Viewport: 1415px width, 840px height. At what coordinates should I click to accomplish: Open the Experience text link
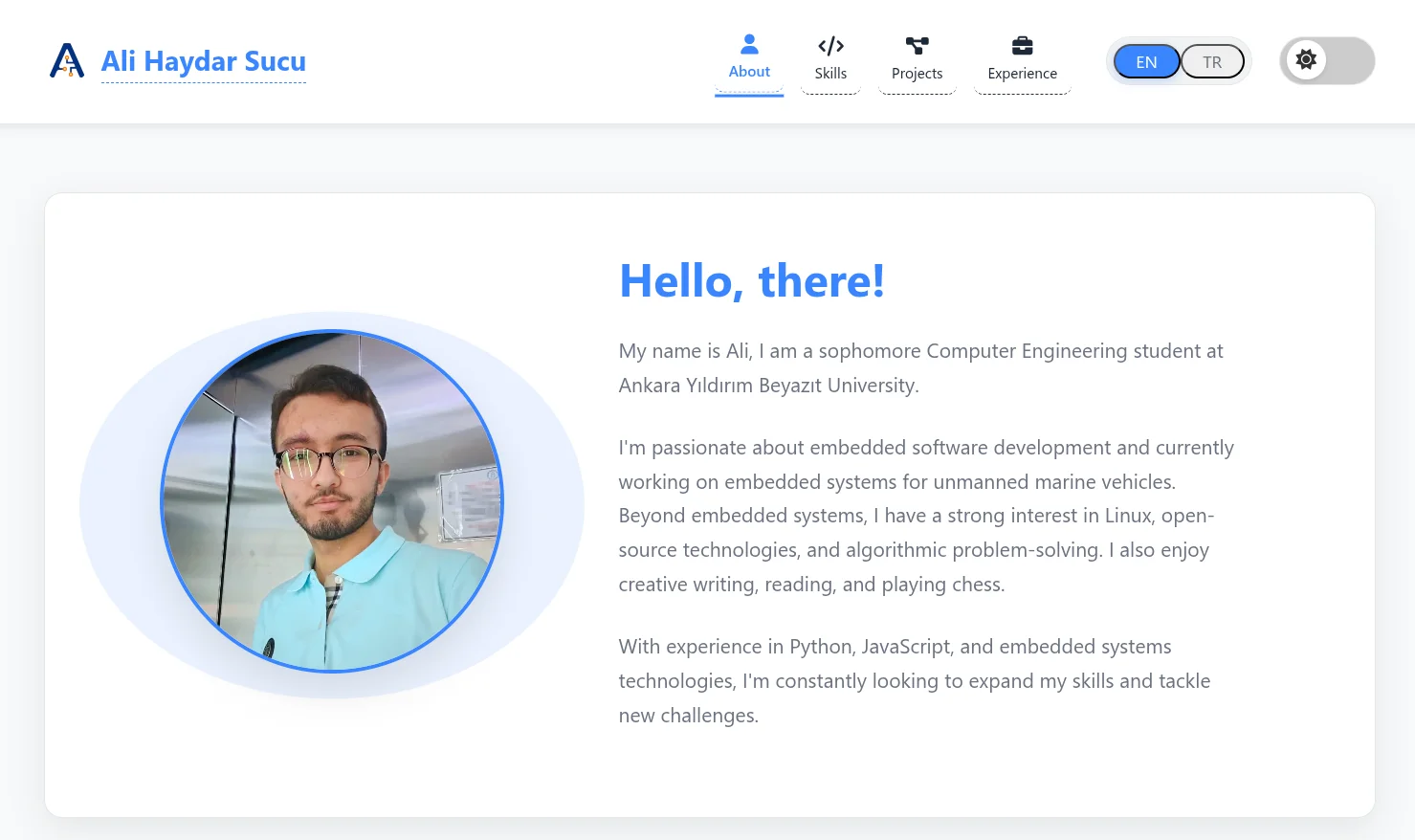click(x=1022, y=74)
